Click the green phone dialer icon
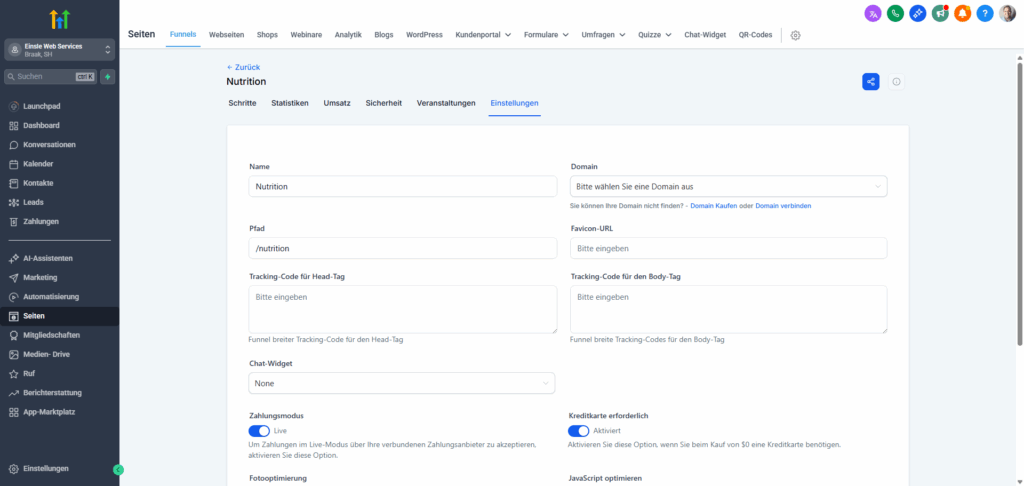This screenshot has width=1024, height=486. (895, 13)
